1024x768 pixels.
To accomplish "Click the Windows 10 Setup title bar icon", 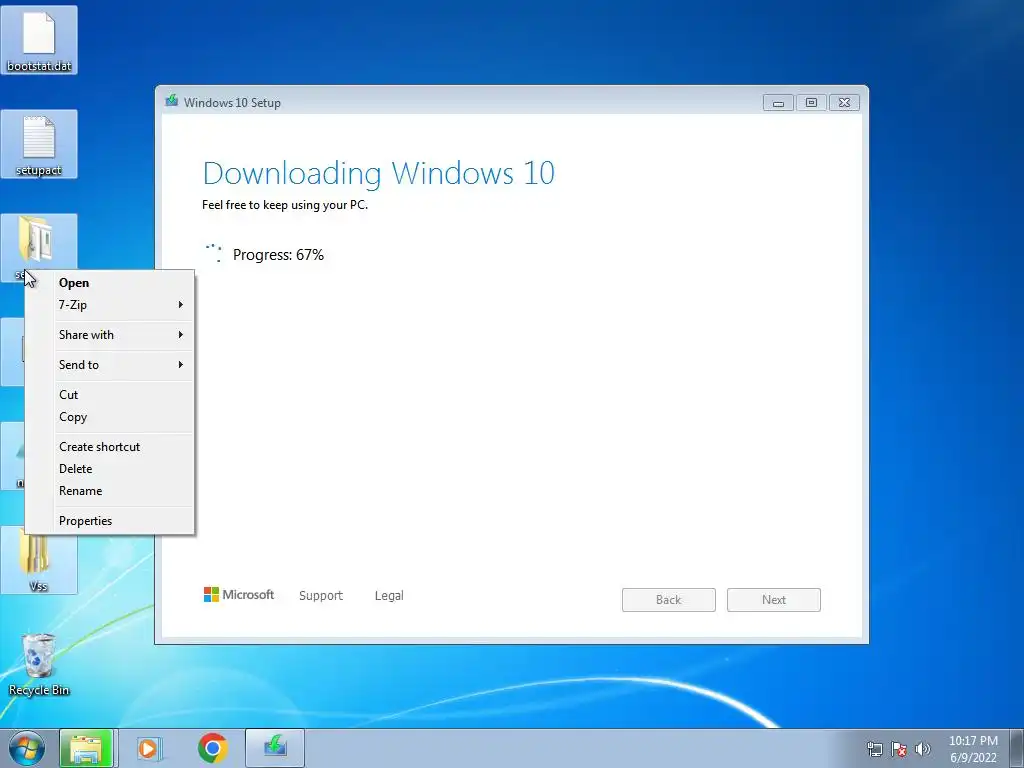I will coord(172,101).
